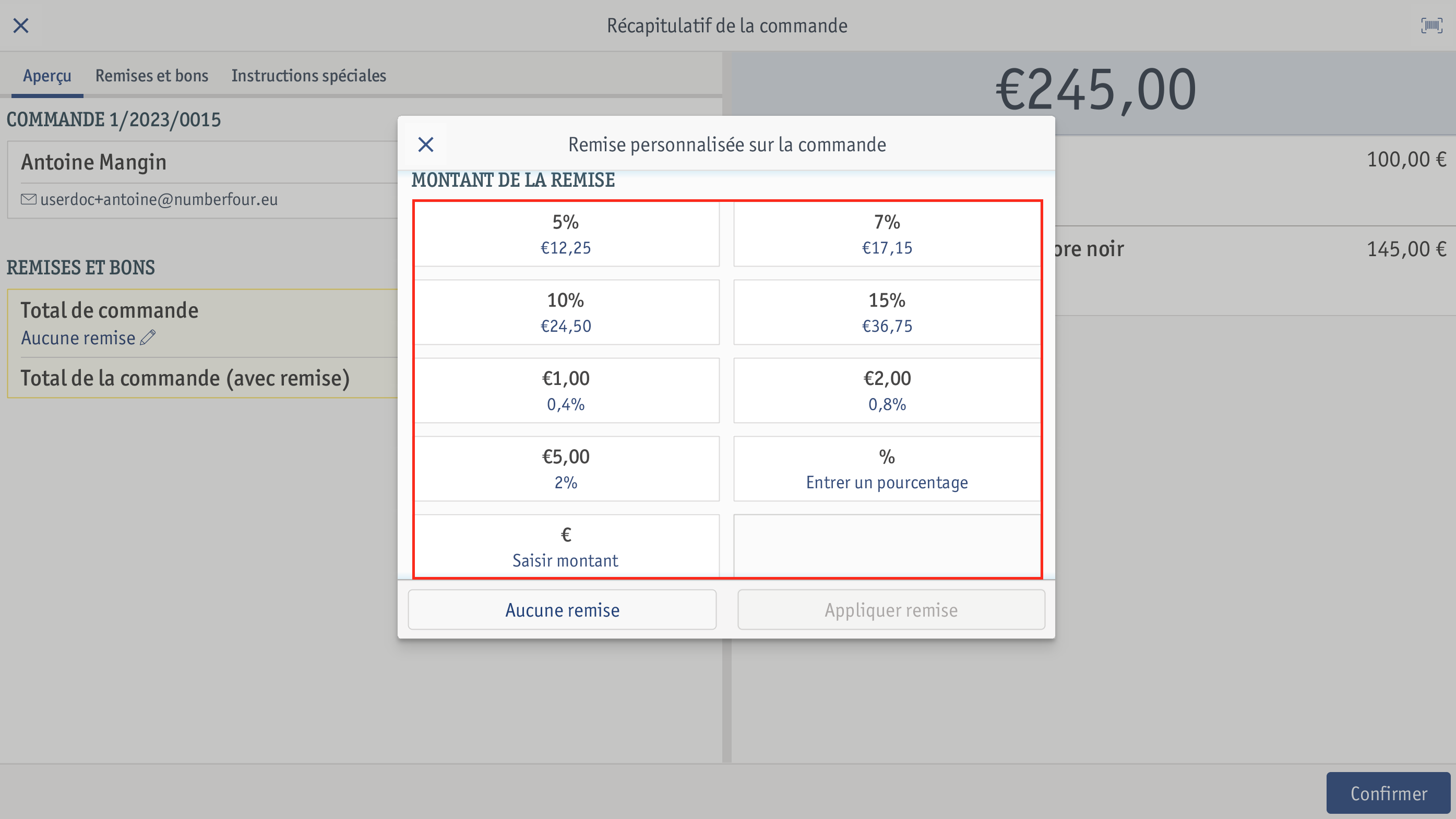Viewport: 1456px width, 819px height.
Task: Select the 5% discount option
Action: coord(566,234)
